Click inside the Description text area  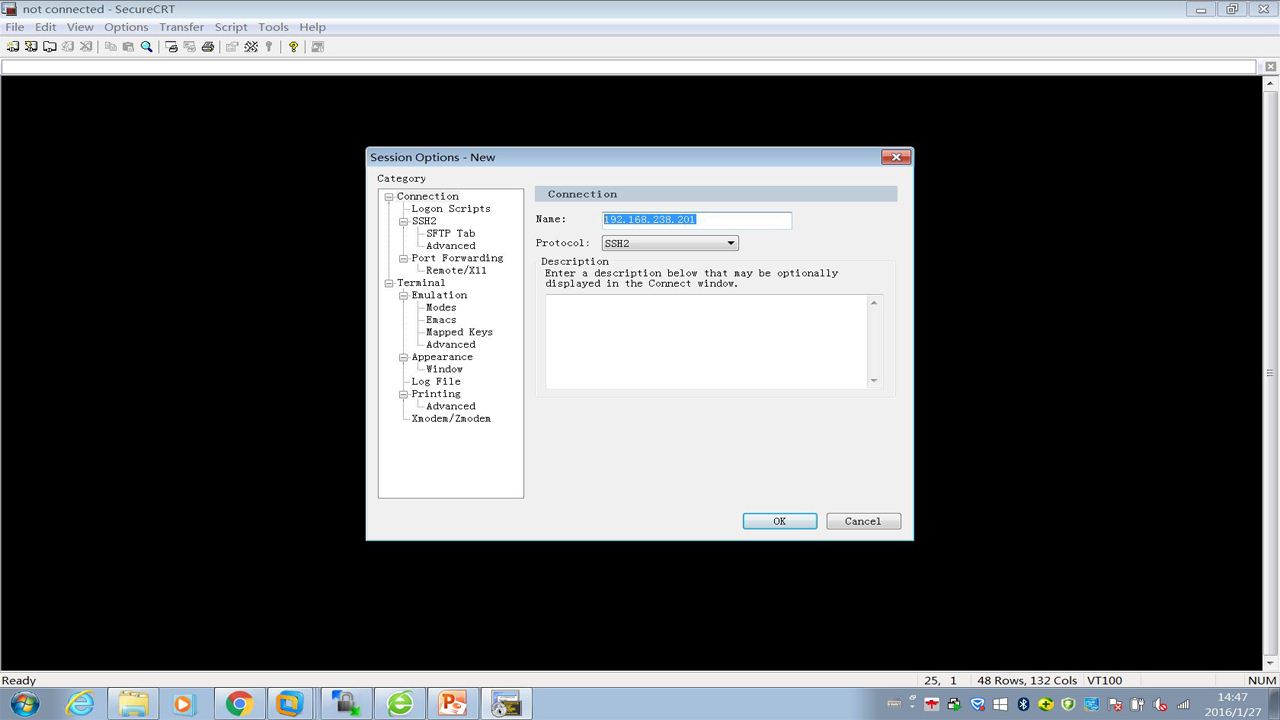pyautogui.click(x=706, y=341)
